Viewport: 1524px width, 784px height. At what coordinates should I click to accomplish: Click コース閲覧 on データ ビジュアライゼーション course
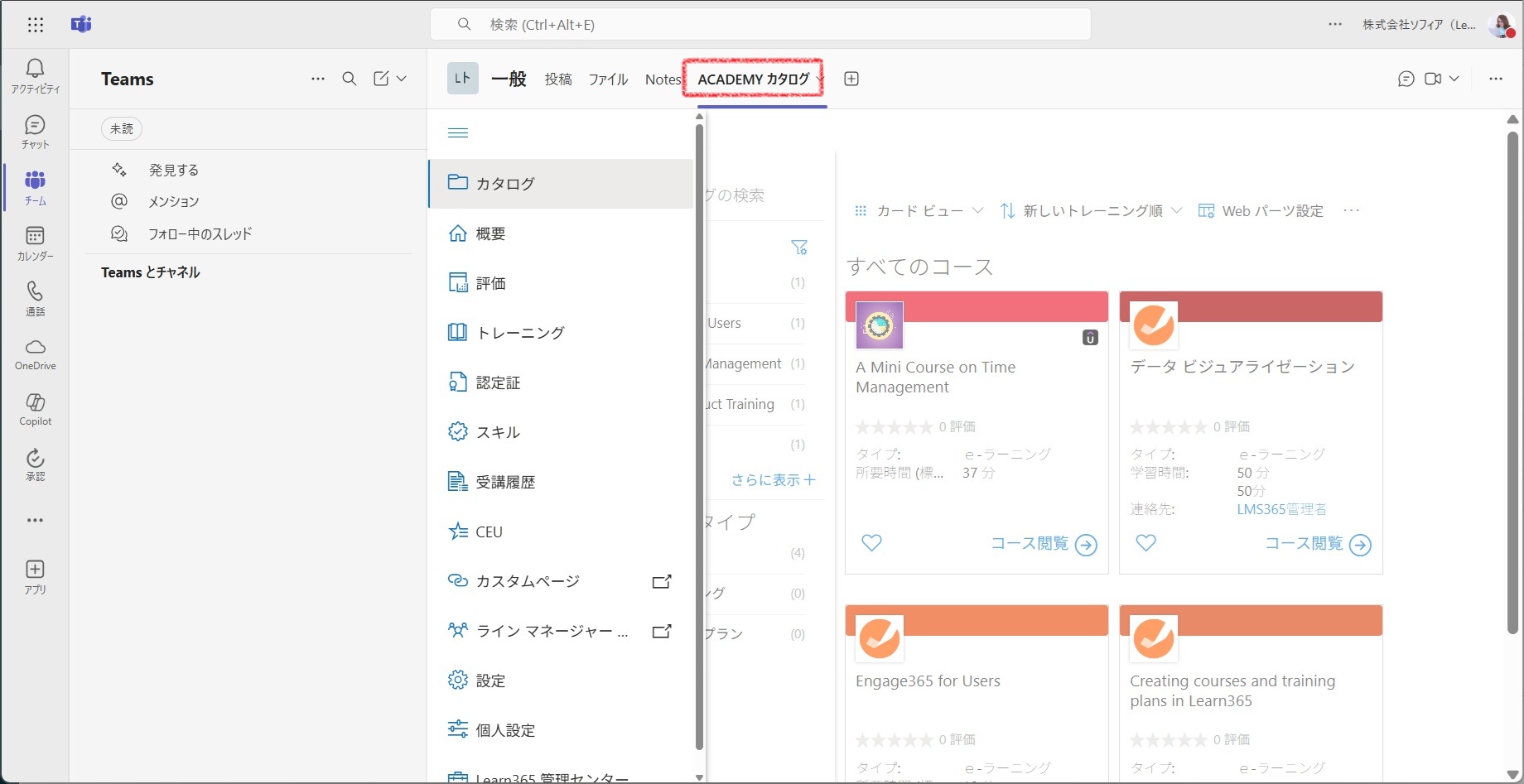[1318, 544]
